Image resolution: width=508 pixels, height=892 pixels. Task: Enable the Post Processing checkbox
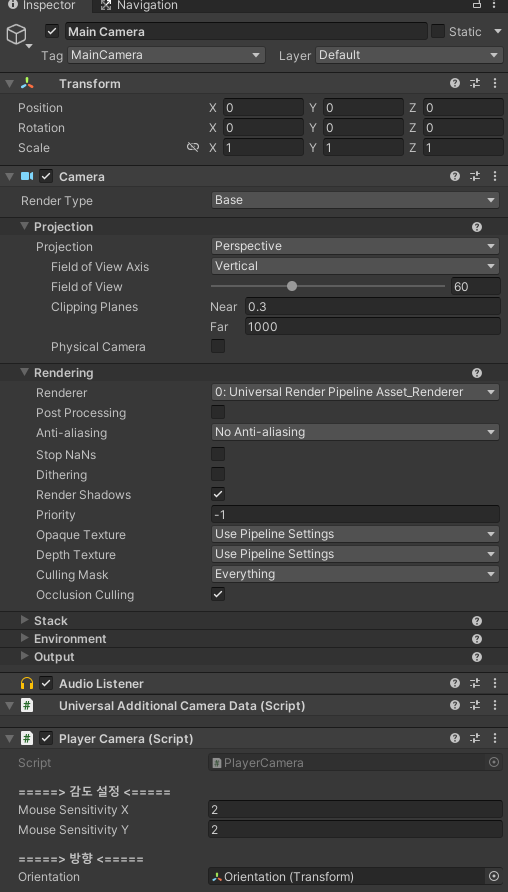pyautogui.click(x=218, y=412)
